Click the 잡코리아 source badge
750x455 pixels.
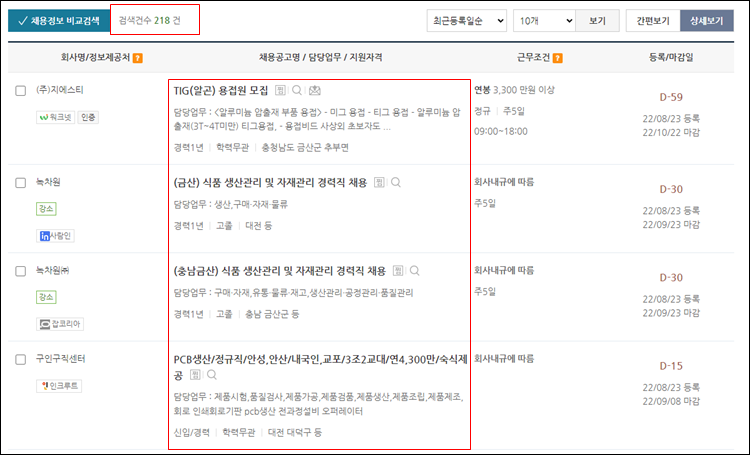(60, 324)
